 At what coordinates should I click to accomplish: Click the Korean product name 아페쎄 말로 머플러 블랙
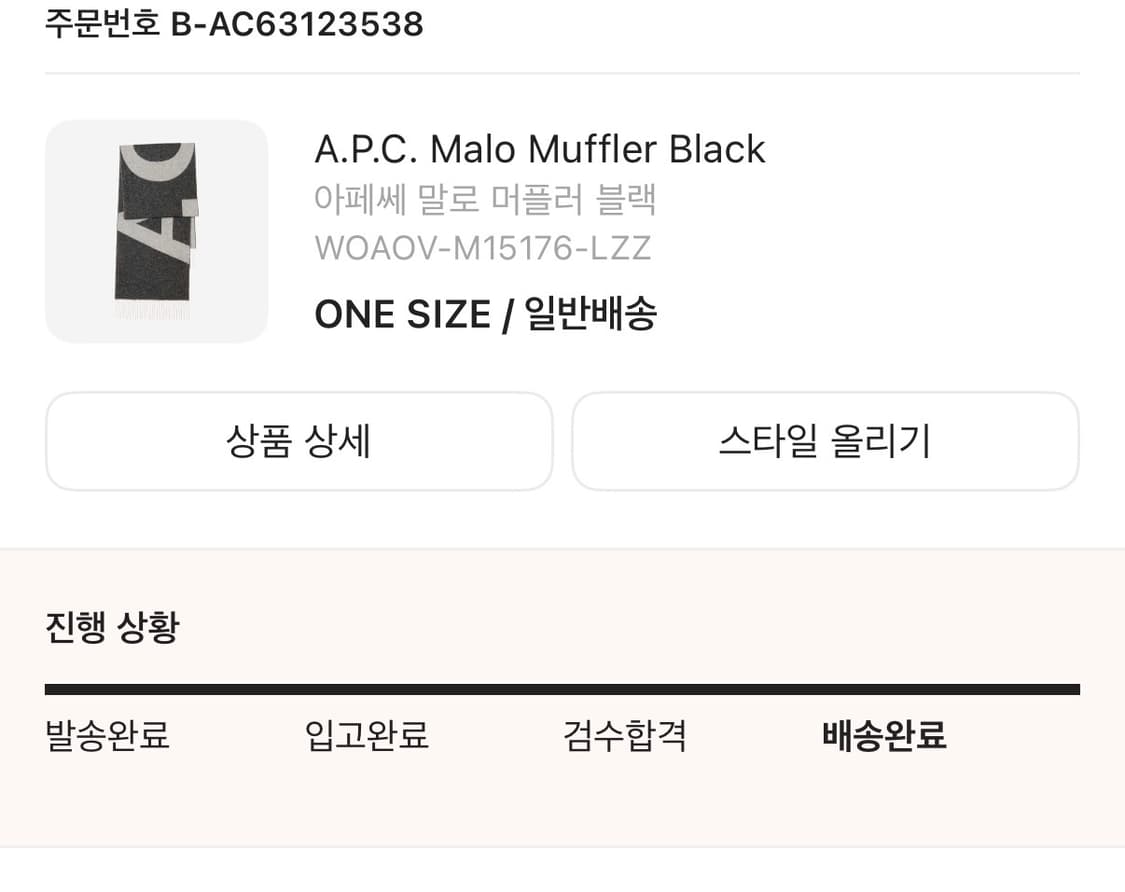click(x=485, y=199)
